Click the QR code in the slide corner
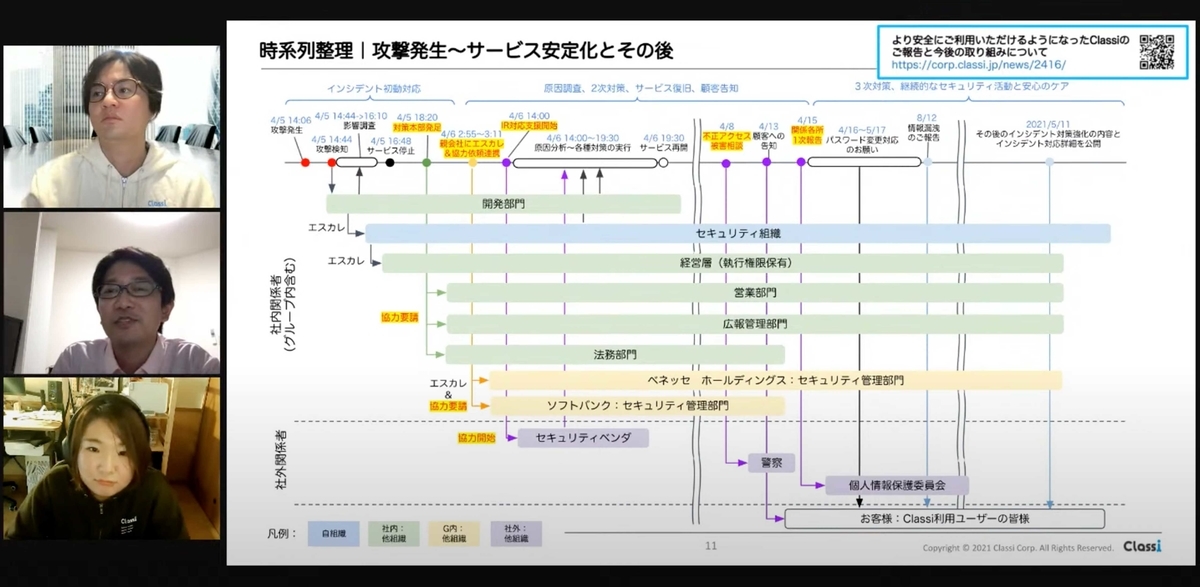Viewport: 1200px width, 587px height. (x=1157, y=52)
